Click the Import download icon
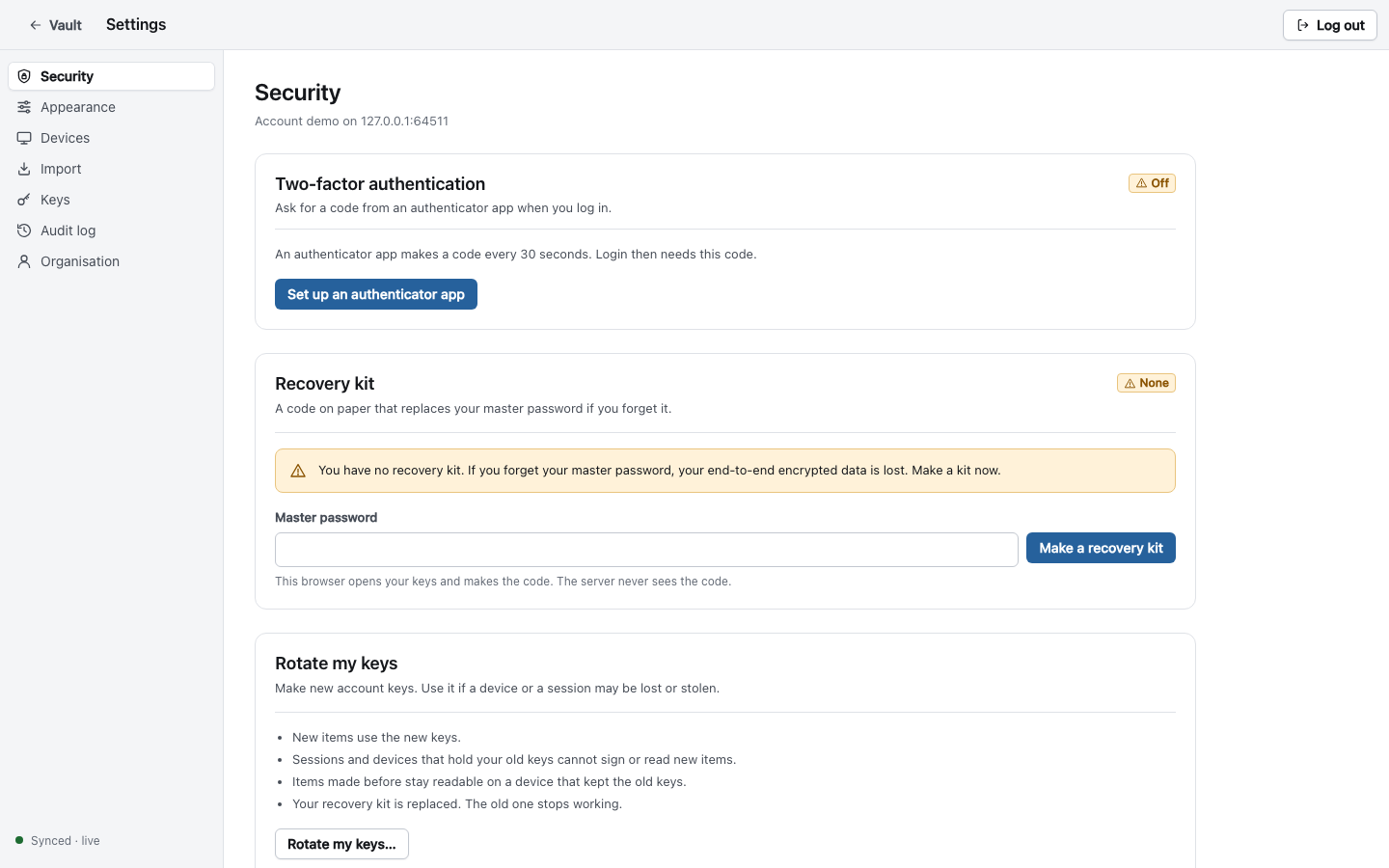Screen dimensions: 1389x868 [24, 169]
